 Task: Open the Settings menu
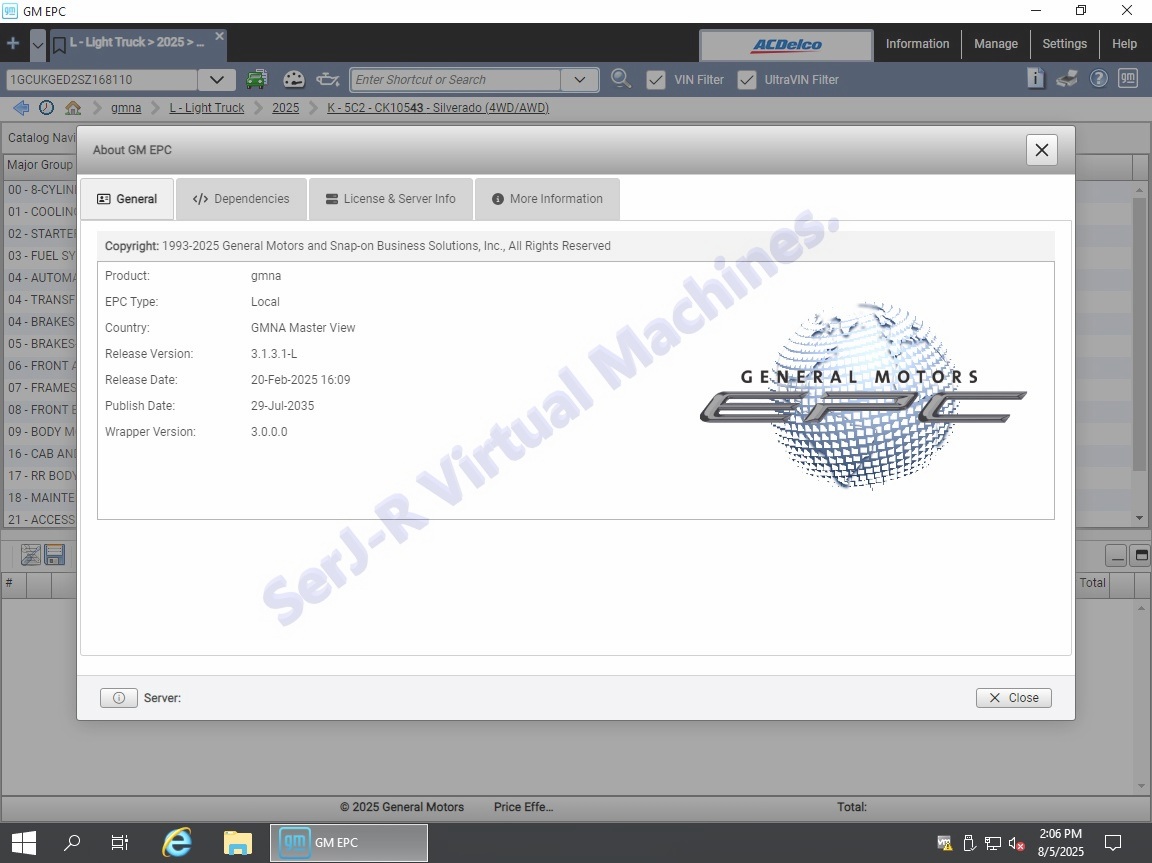tap(1064, 44)
